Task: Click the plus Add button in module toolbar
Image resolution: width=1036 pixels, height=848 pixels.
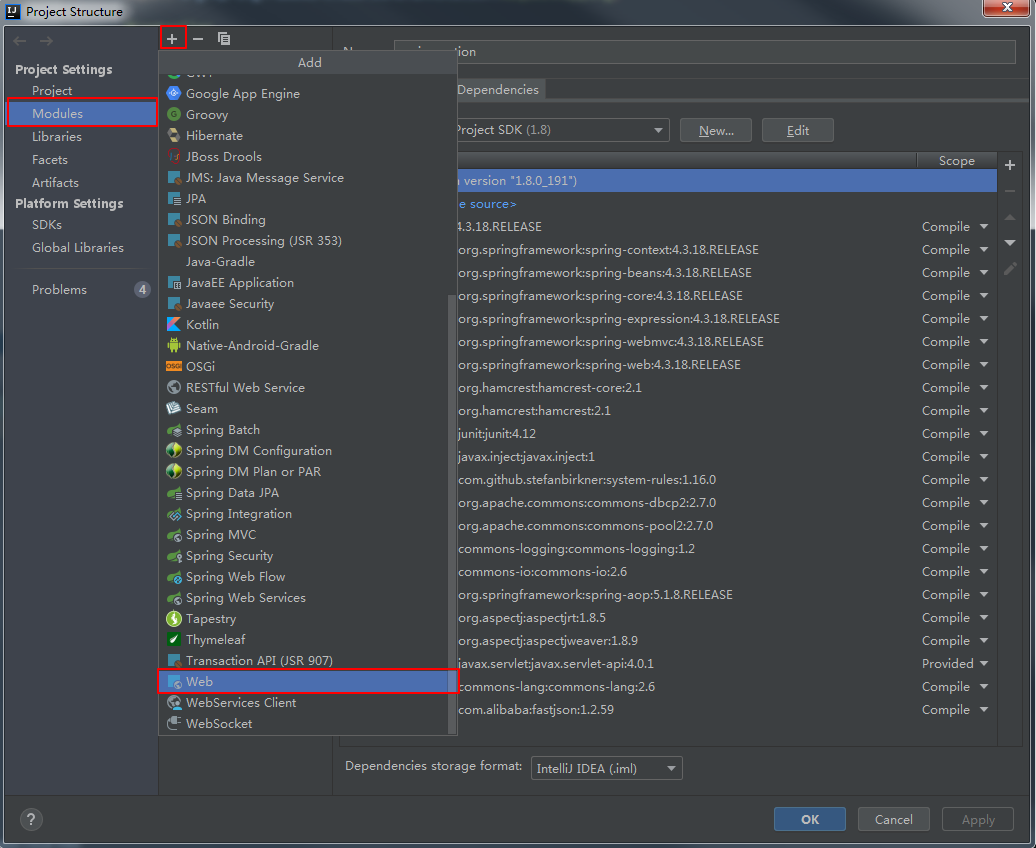Action: [x=172, y=39]
